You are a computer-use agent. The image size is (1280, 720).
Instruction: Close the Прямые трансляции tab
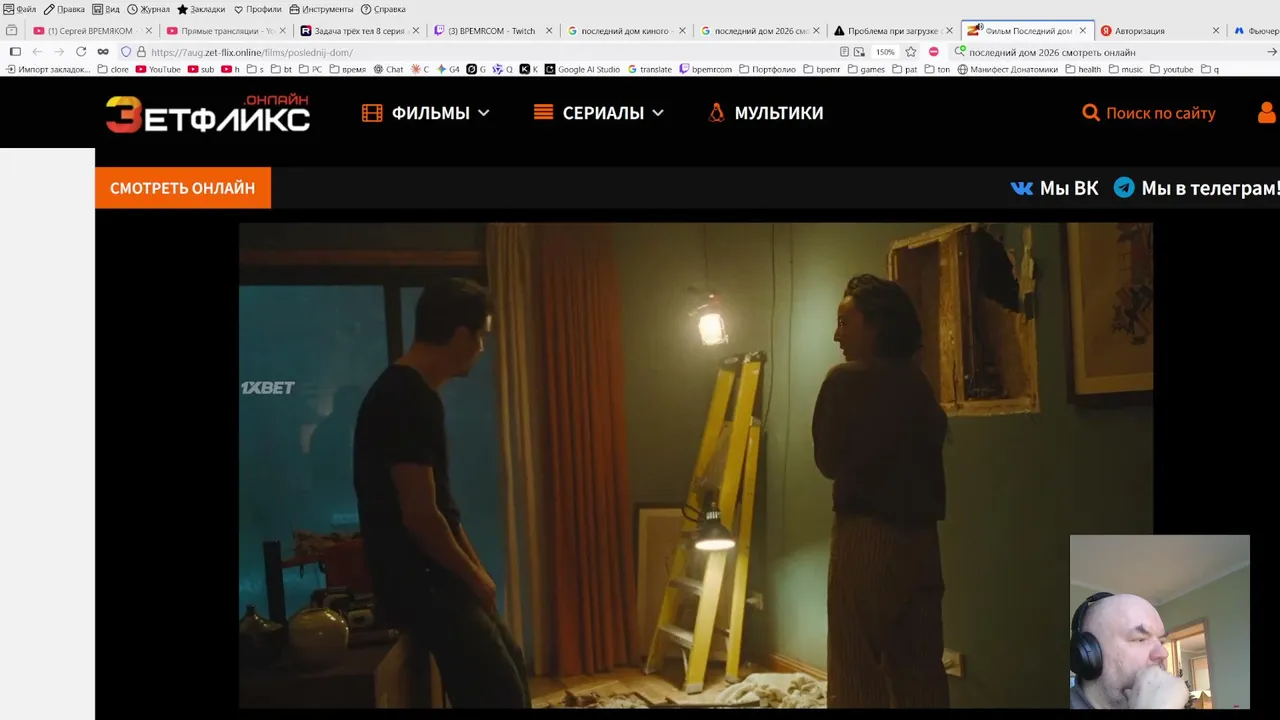(x=282, y=31)
